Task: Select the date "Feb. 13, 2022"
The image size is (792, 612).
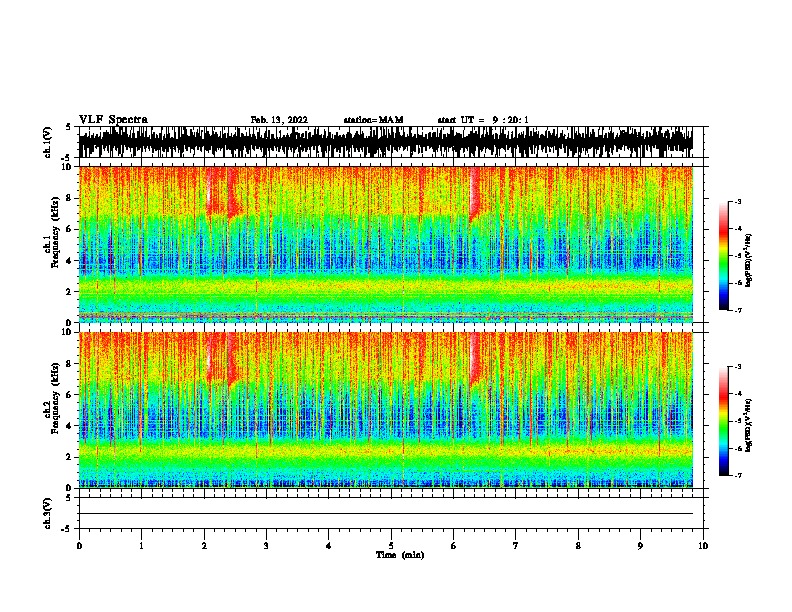Action: (279, 120)
